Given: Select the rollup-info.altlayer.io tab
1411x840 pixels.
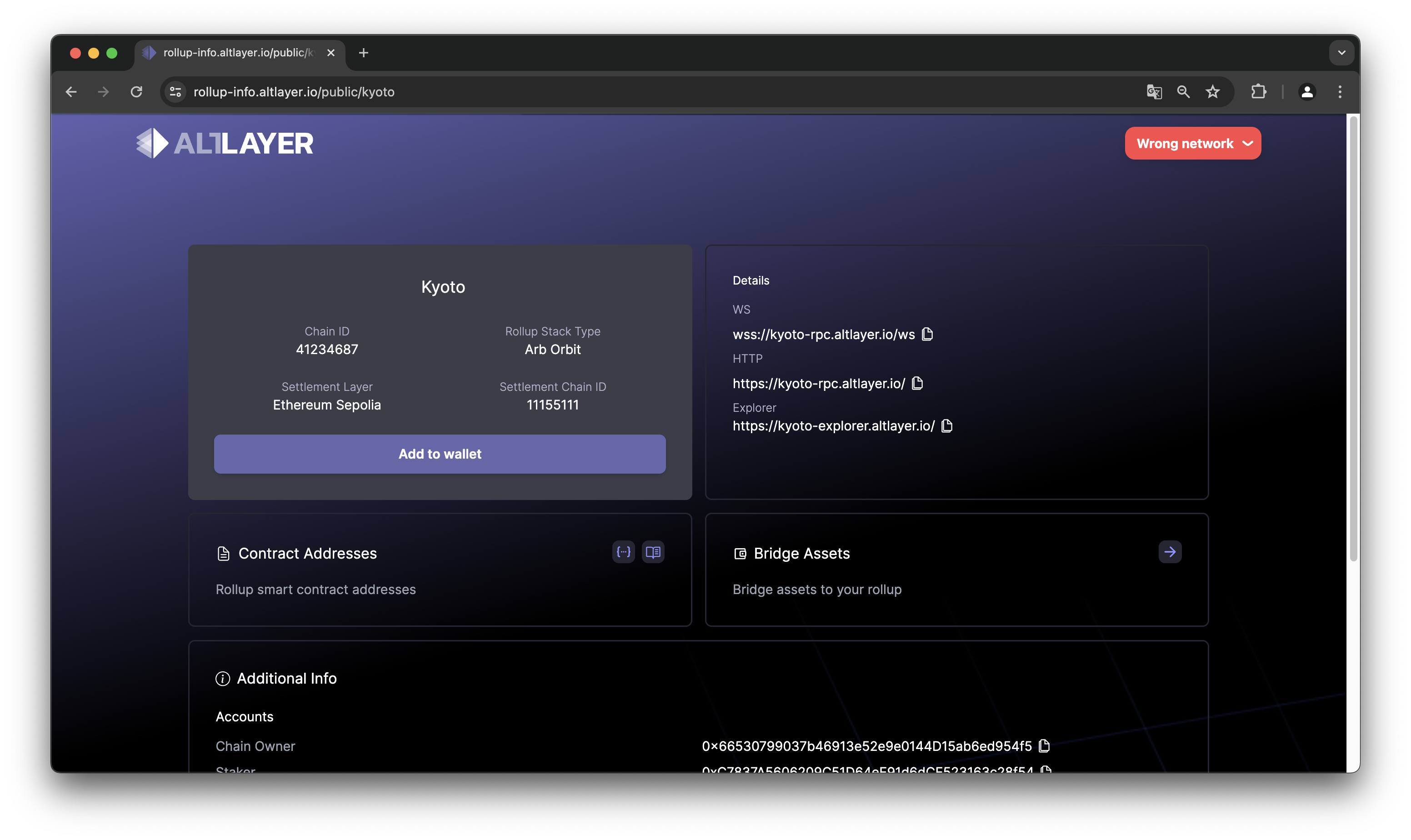Looking at the screenshot, I should coord(240,53).
